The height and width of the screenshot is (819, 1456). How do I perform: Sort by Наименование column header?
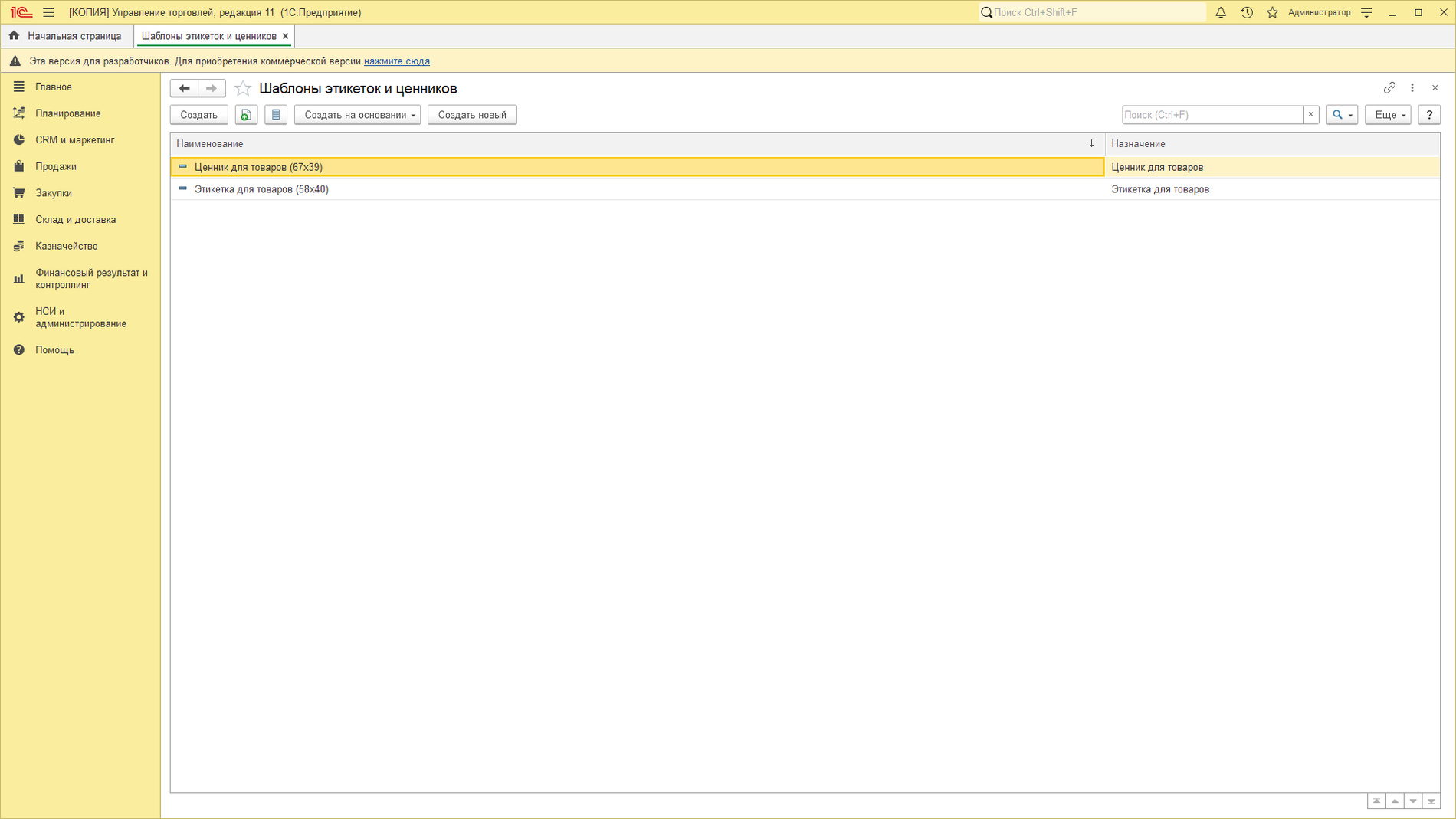637,144
